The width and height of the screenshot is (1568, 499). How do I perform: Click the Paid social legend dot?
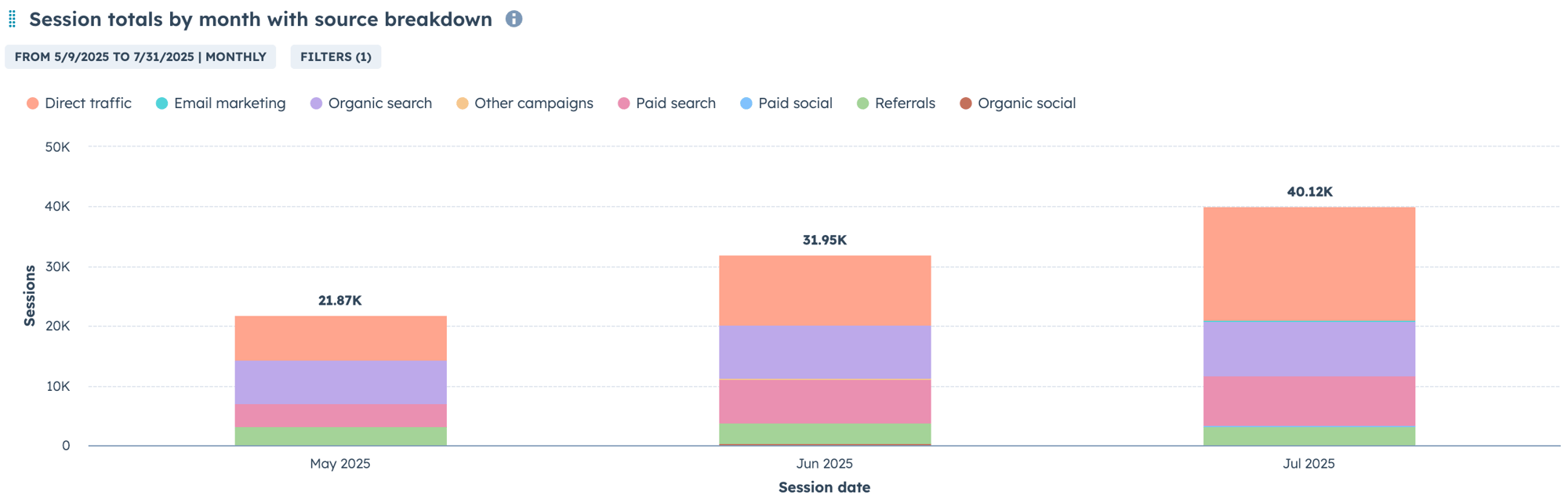point(746,103)
